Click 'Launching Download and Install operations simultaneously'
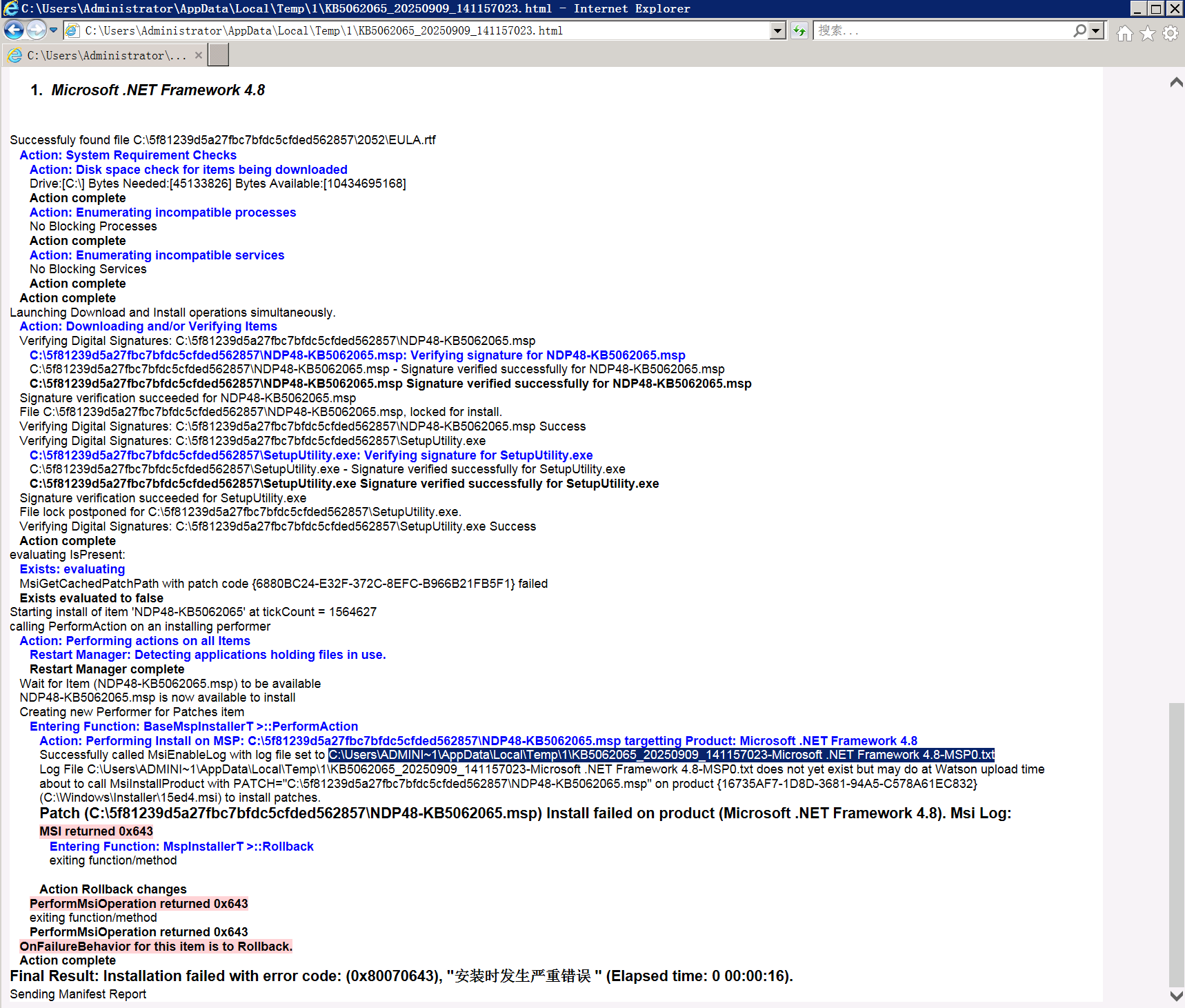This screenshot has height=1008, width=1185. 172,313
